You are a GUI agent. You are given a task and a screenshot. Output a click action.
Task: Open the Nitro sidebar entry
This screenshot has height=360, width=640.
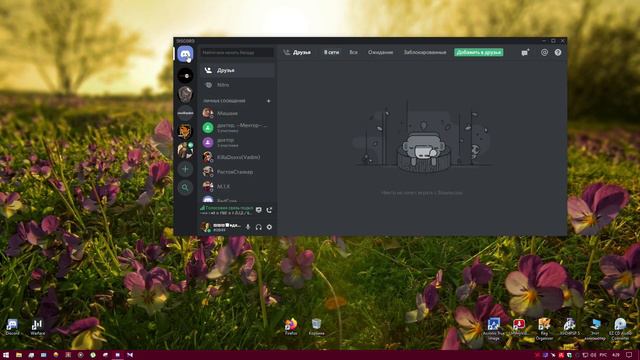237,85
